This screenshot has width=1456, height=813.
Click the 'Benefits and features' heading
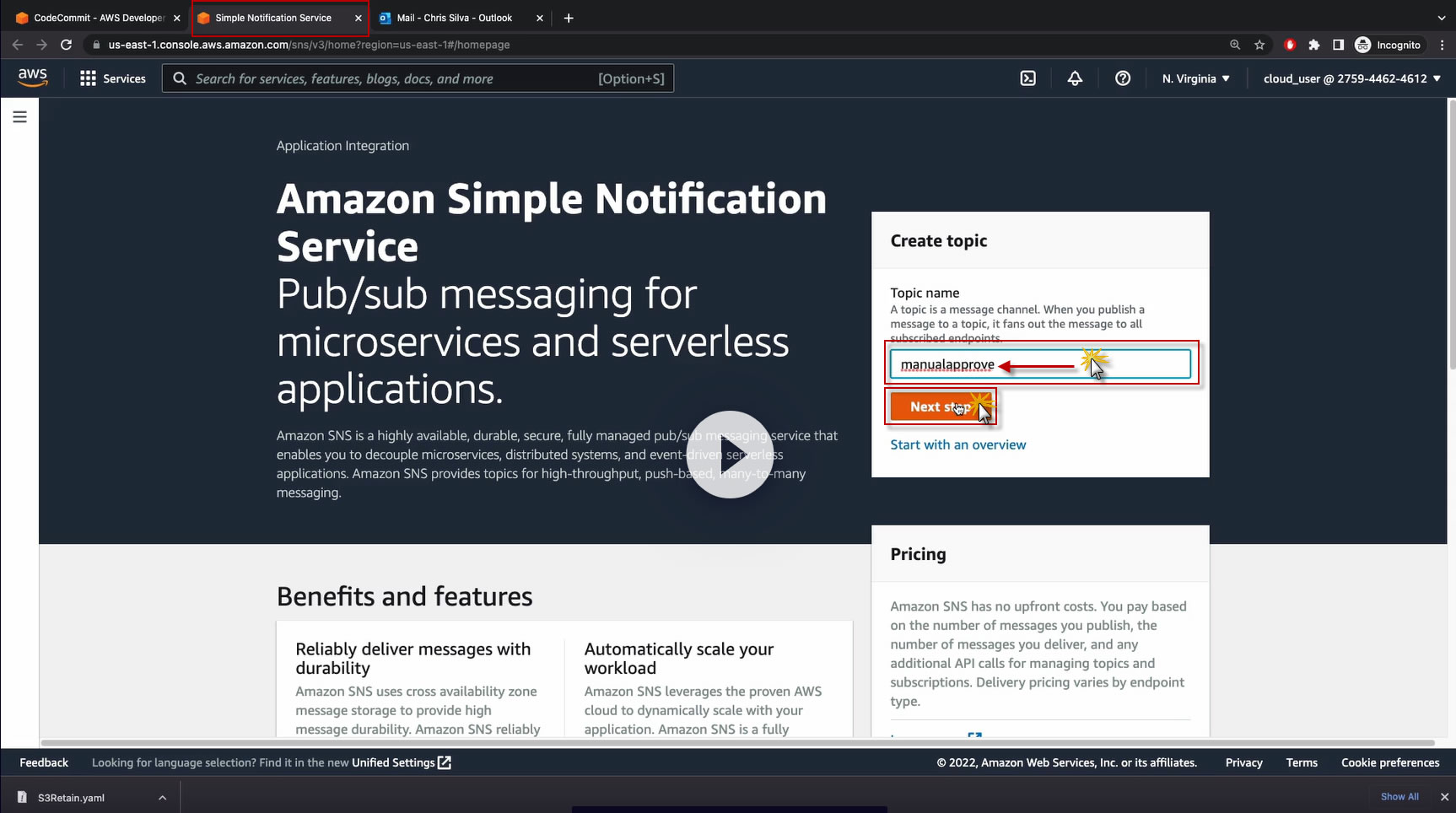pyautogui.click(x=405, y=596)
